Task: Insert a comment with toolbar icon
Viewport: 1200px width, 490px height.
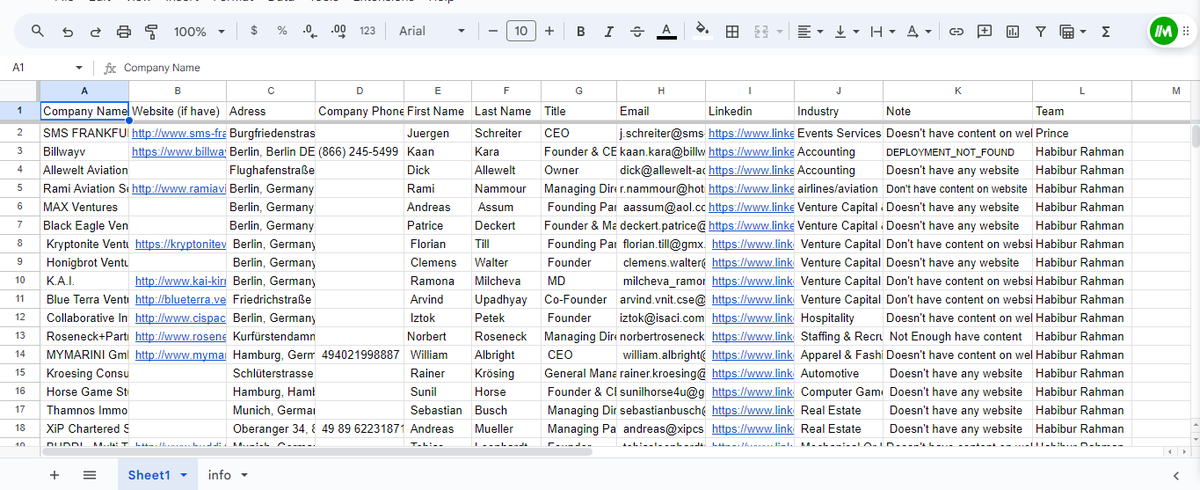Action: [x=984, y=31]
